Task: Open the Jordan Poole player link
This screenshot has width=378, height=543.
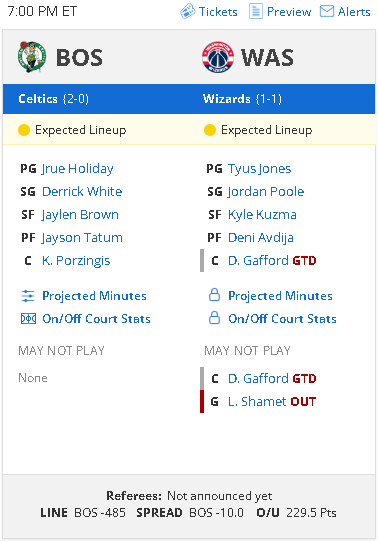Action: coord(266,192)
